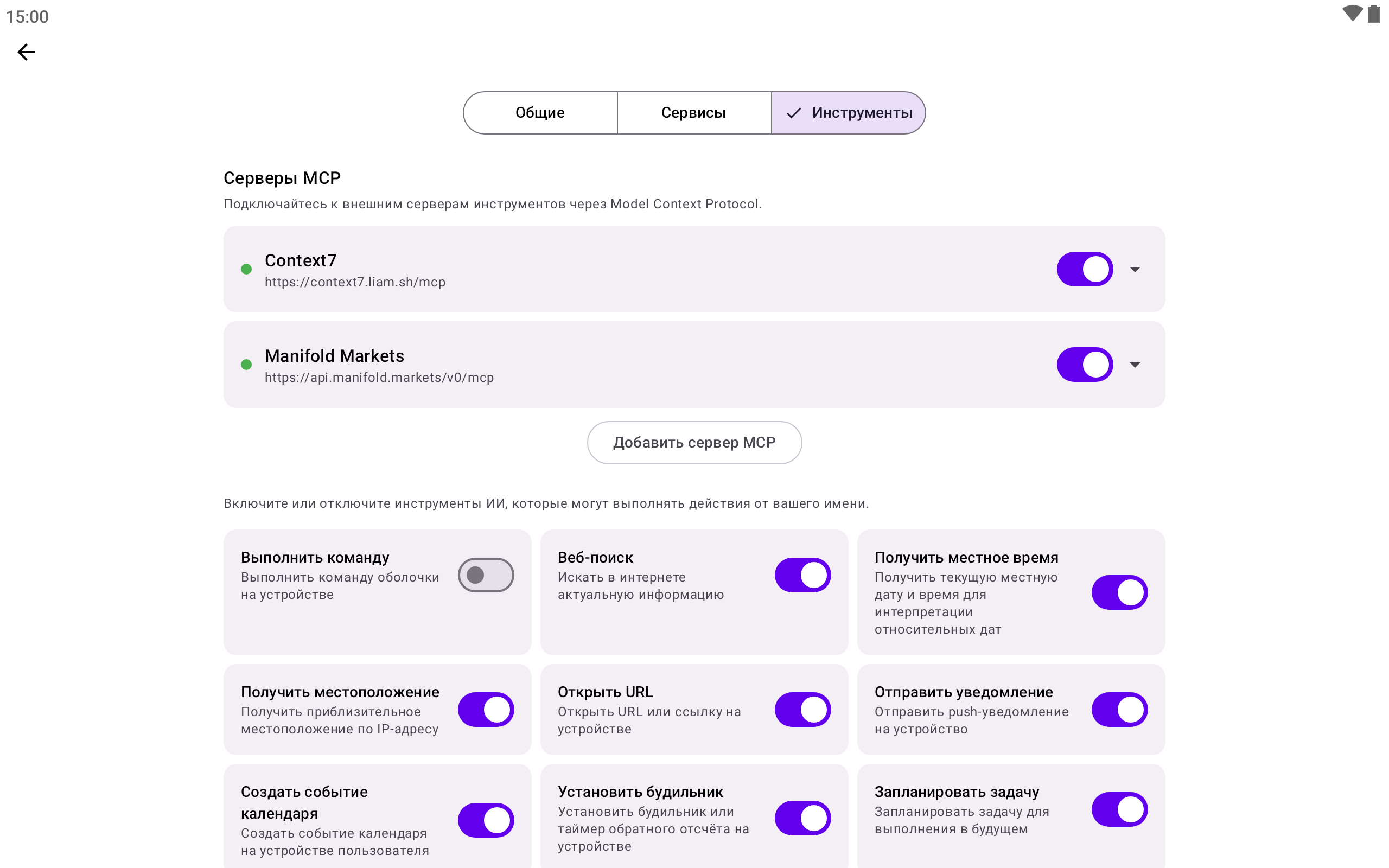
Task: Disable the Установить будильник toggle
Action: (x=802, y=818)
